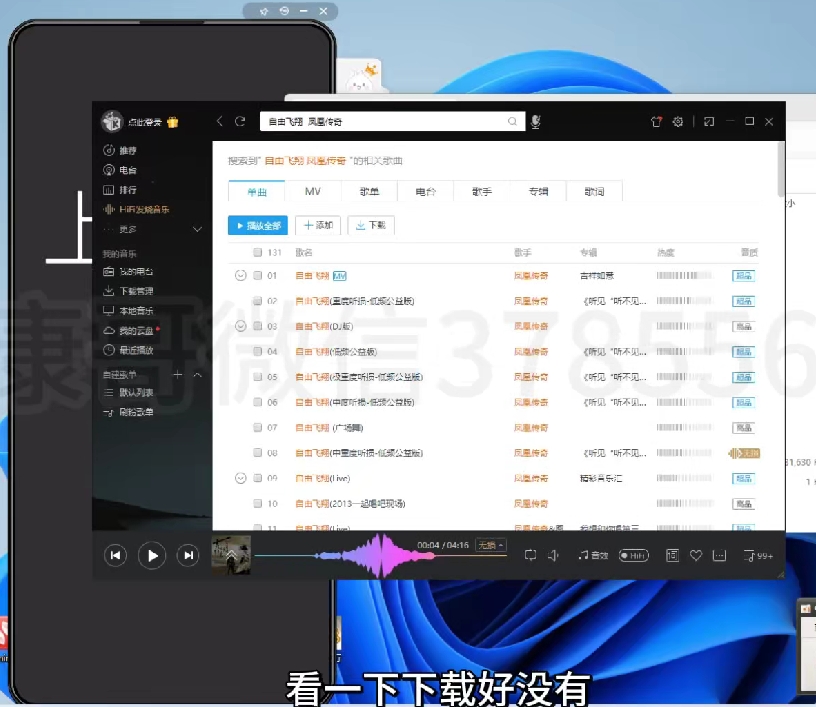The image size is (816, 707).
Task: Collapse the 自建歌单 playlist section
Action: [x=197, y=374]
